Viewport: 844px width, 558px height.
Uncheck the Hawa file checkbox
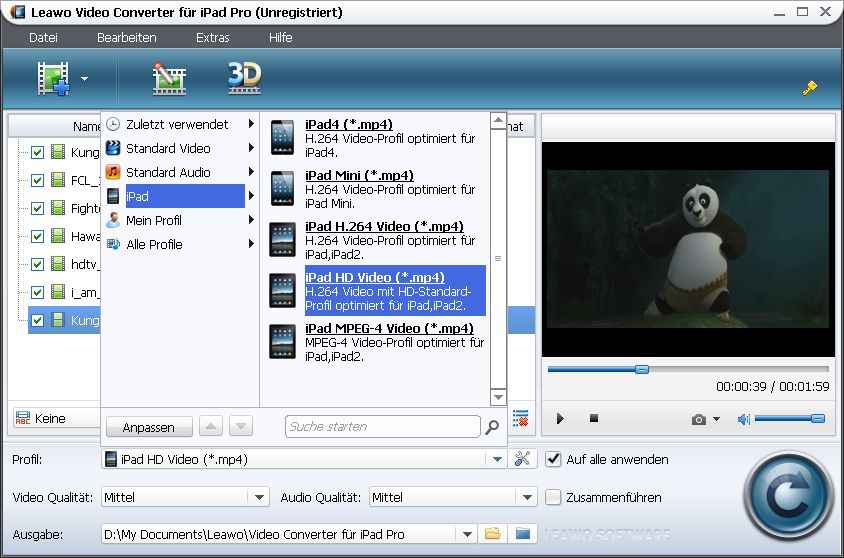coord(37,236)
